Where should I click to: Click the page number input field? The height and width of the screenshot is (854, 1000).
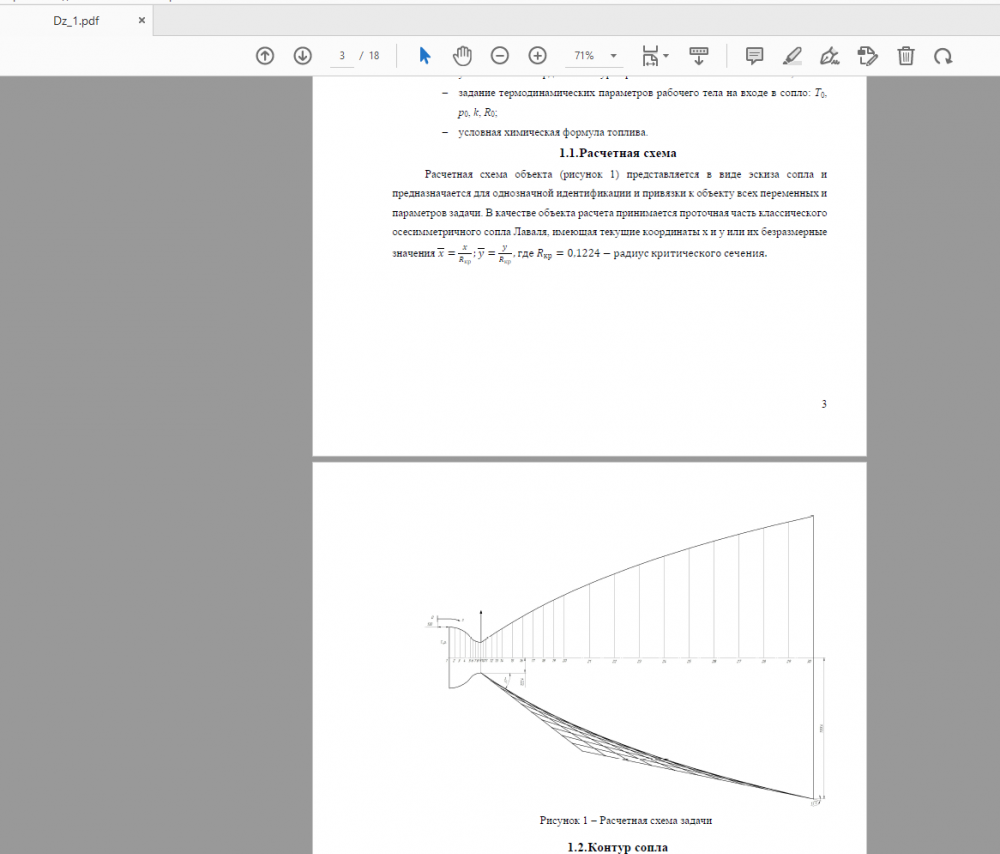click(342, 56)
